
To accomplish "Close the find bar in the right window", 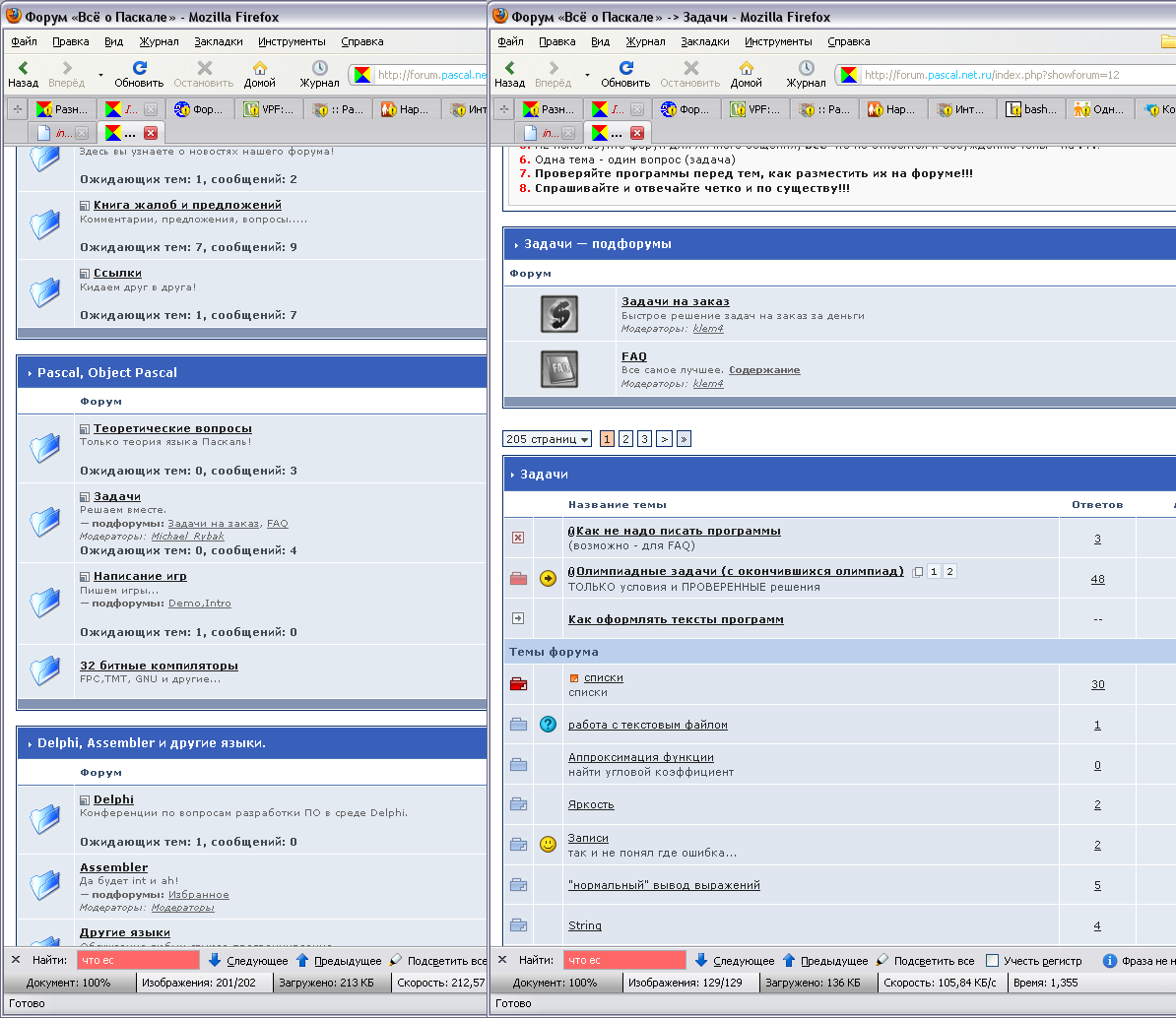I will click(x=502, y=960).
